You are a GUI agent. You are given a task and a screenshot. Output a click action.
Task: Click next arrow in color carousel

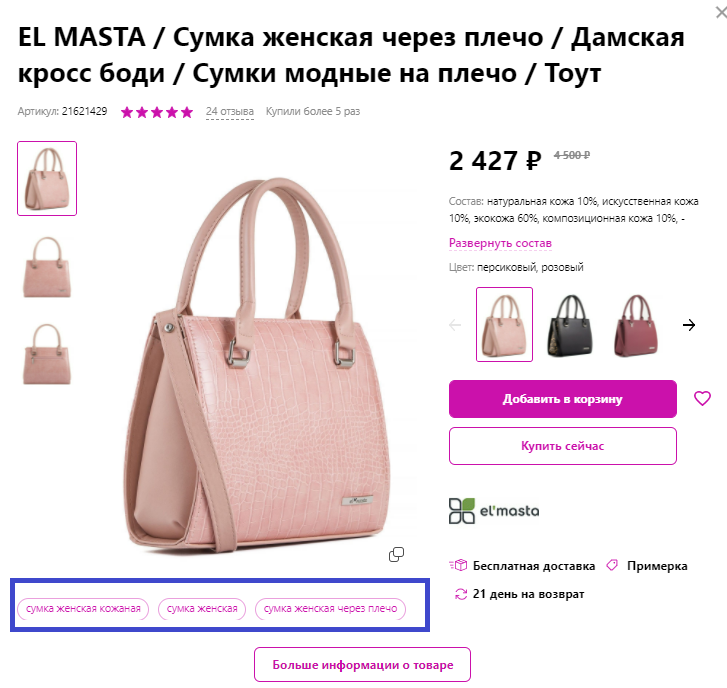click(x=689, y=325)
